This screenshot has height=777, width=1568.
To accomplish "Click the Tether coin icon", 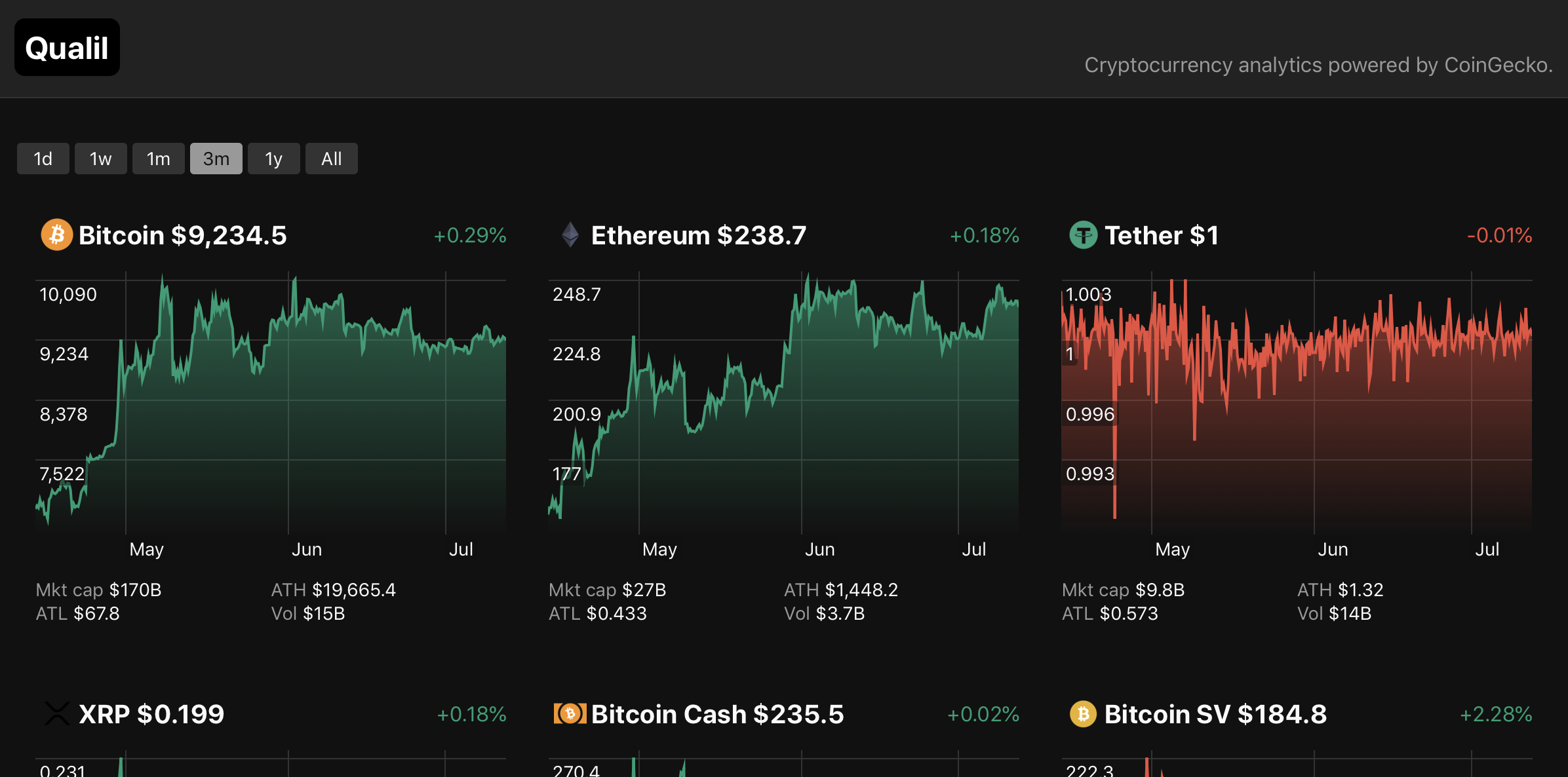I will [1083, 235].
